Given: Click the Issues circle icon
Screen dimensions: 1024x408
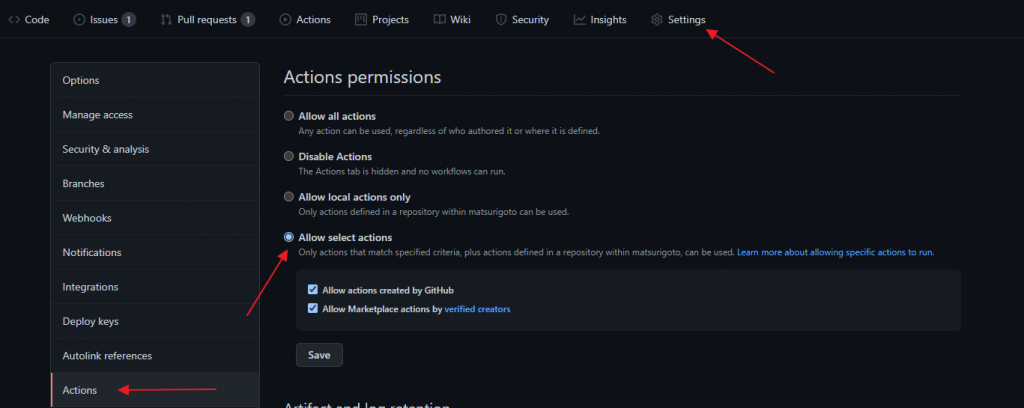Looking at the screenshot, I should pos(79,19).
